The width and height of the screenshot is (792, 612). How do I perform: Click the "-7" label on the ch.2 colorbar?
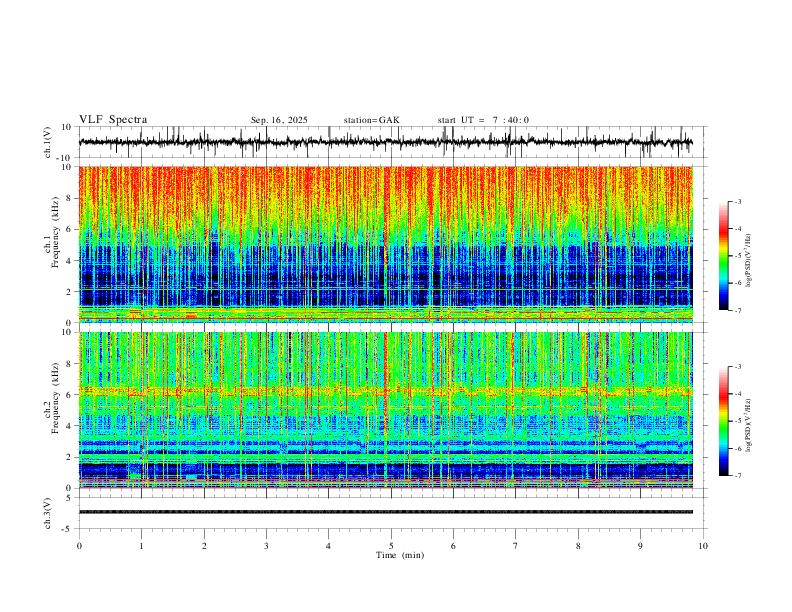pyautogui.click(x=738, y=476)
